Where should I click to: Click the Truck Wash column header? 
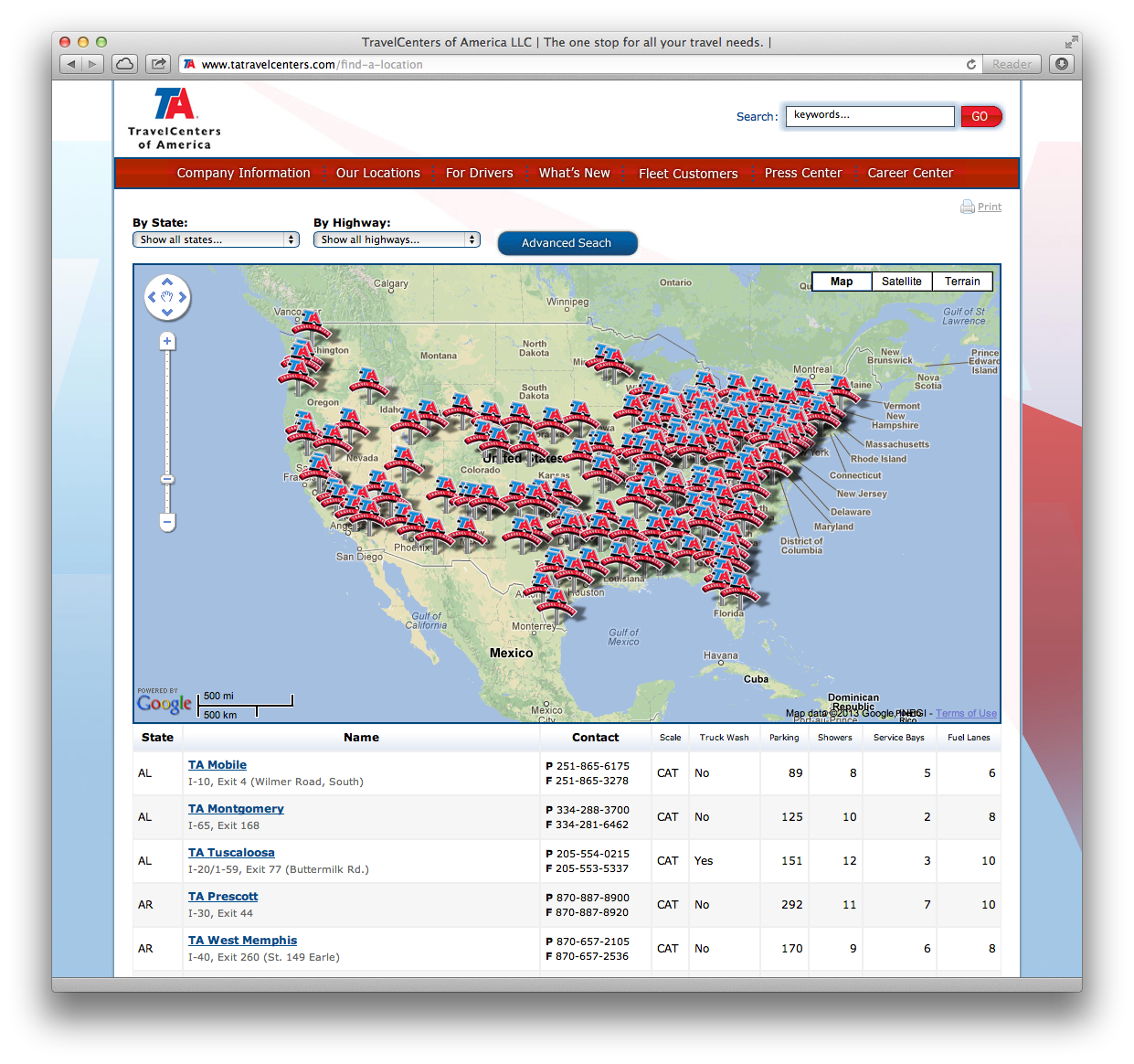click(724, 738)
